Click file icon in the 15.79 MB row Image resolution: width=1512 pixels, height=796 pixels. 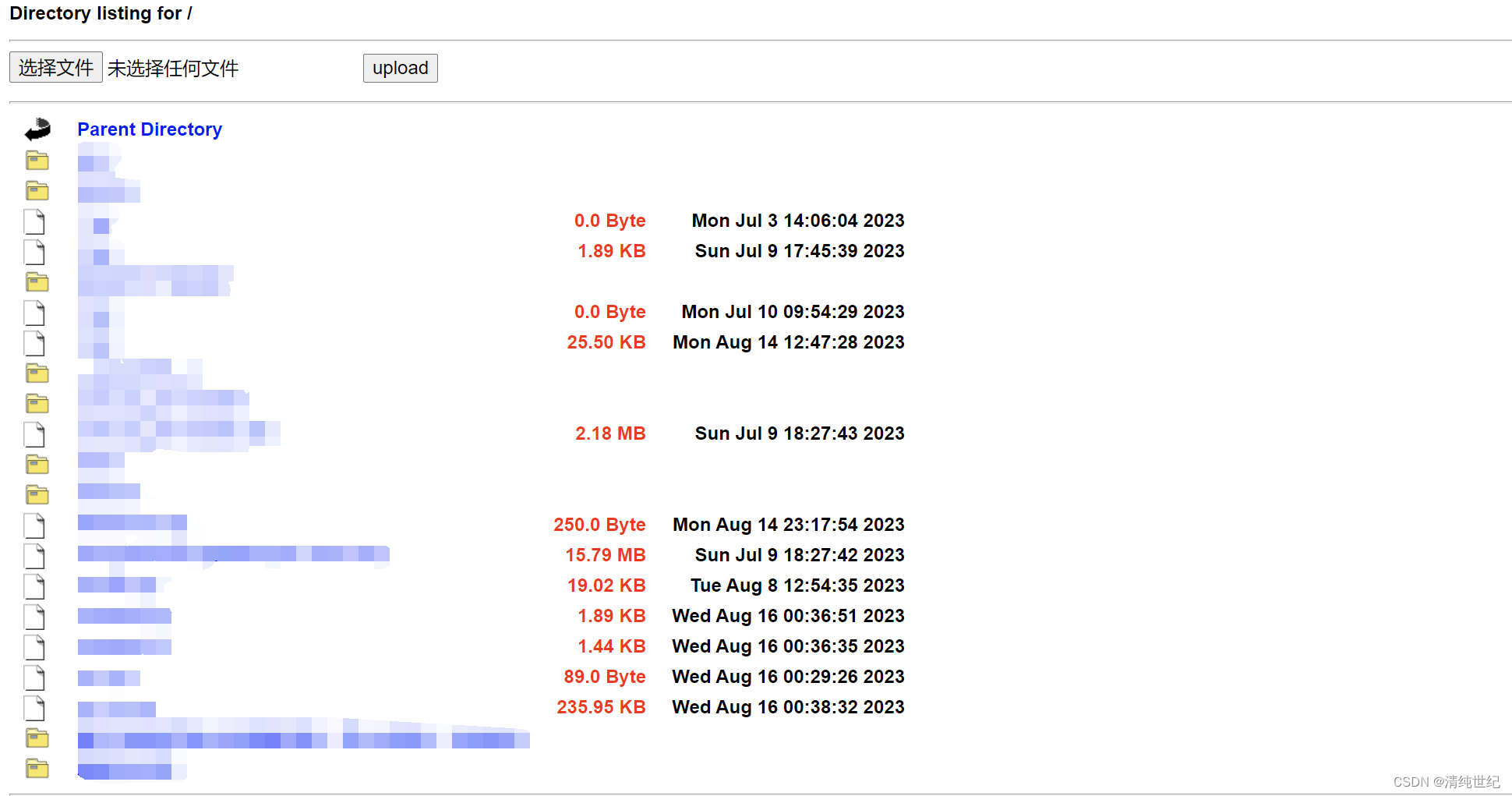tap(35, 556)
